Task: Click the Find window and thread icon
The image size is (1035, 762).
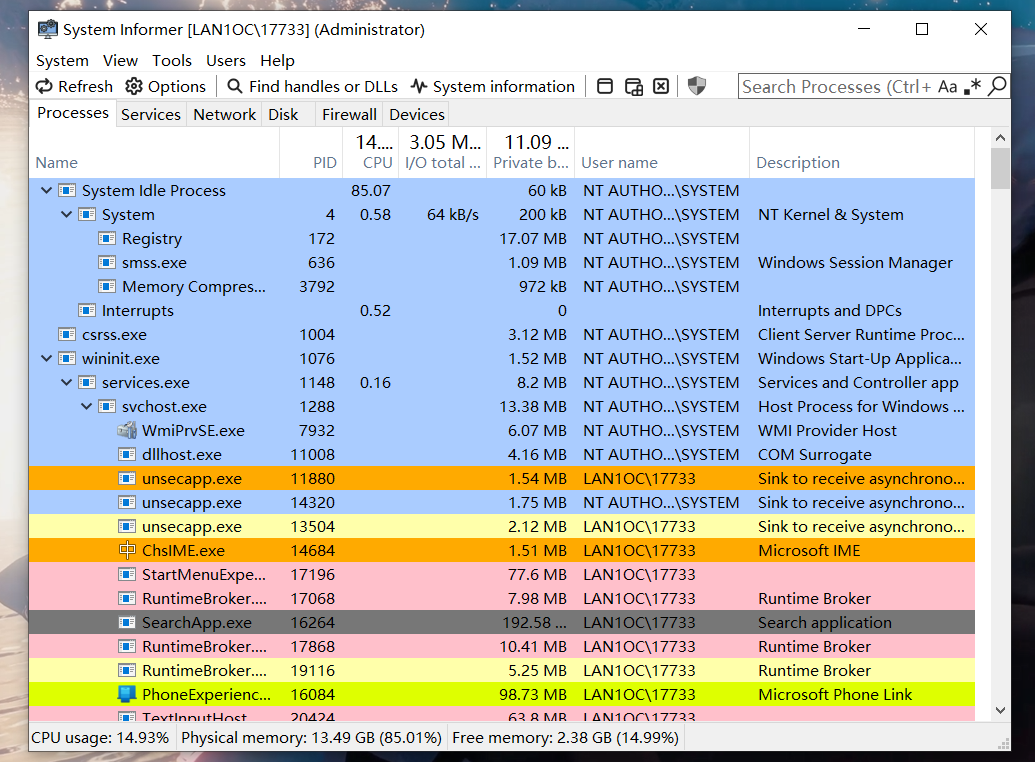Action: coord(634,87)
